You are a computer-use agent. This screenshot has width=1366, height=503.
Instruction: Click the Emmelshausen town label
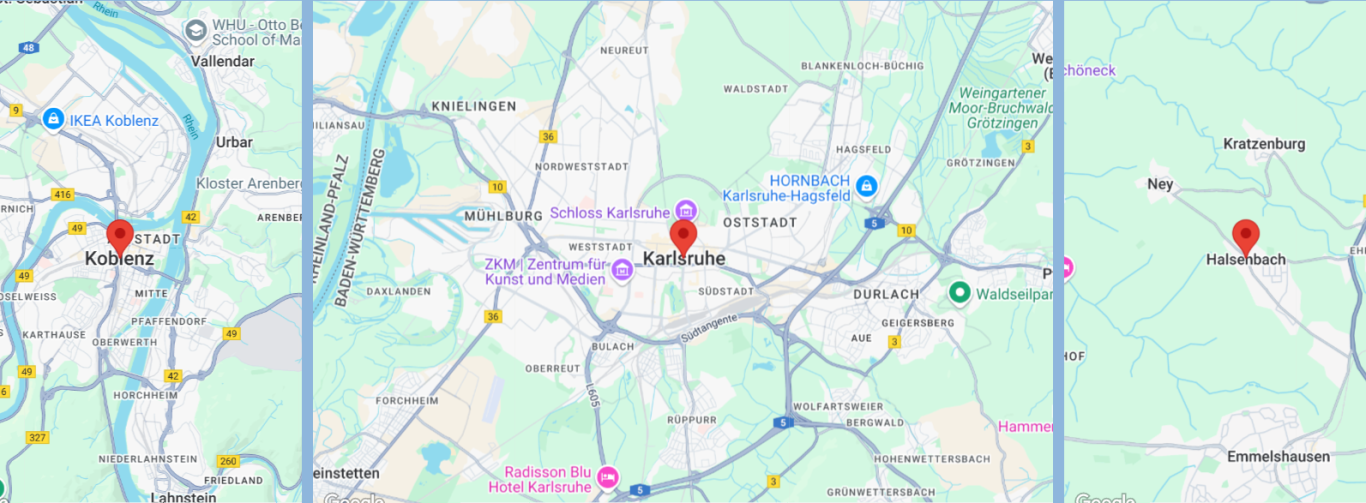[1279, 457]
